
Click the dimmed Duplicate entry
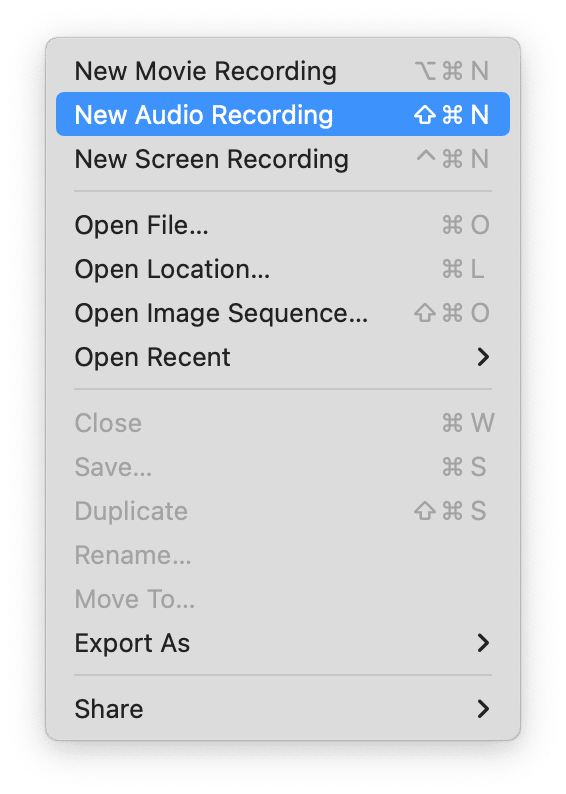(282, 511)
